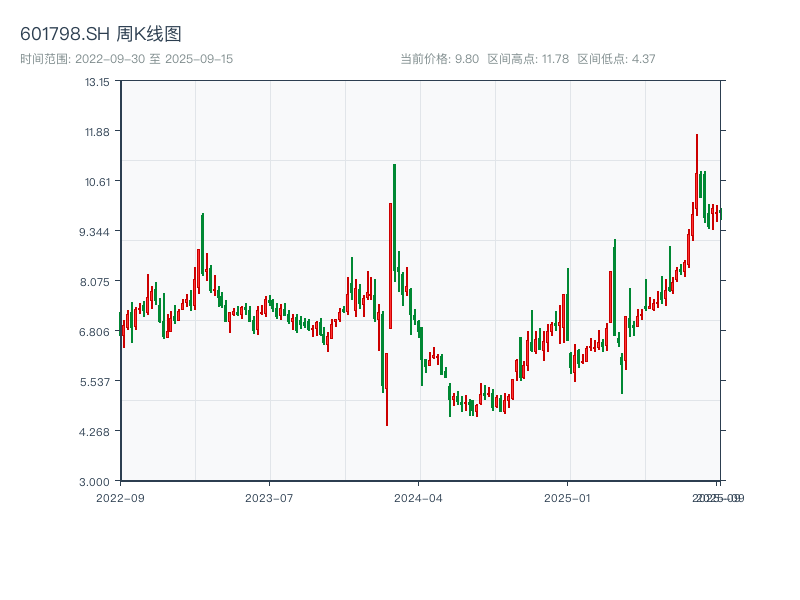Click the y-axis value 13.15
800x600 pixels.
(x=97, y=82)
